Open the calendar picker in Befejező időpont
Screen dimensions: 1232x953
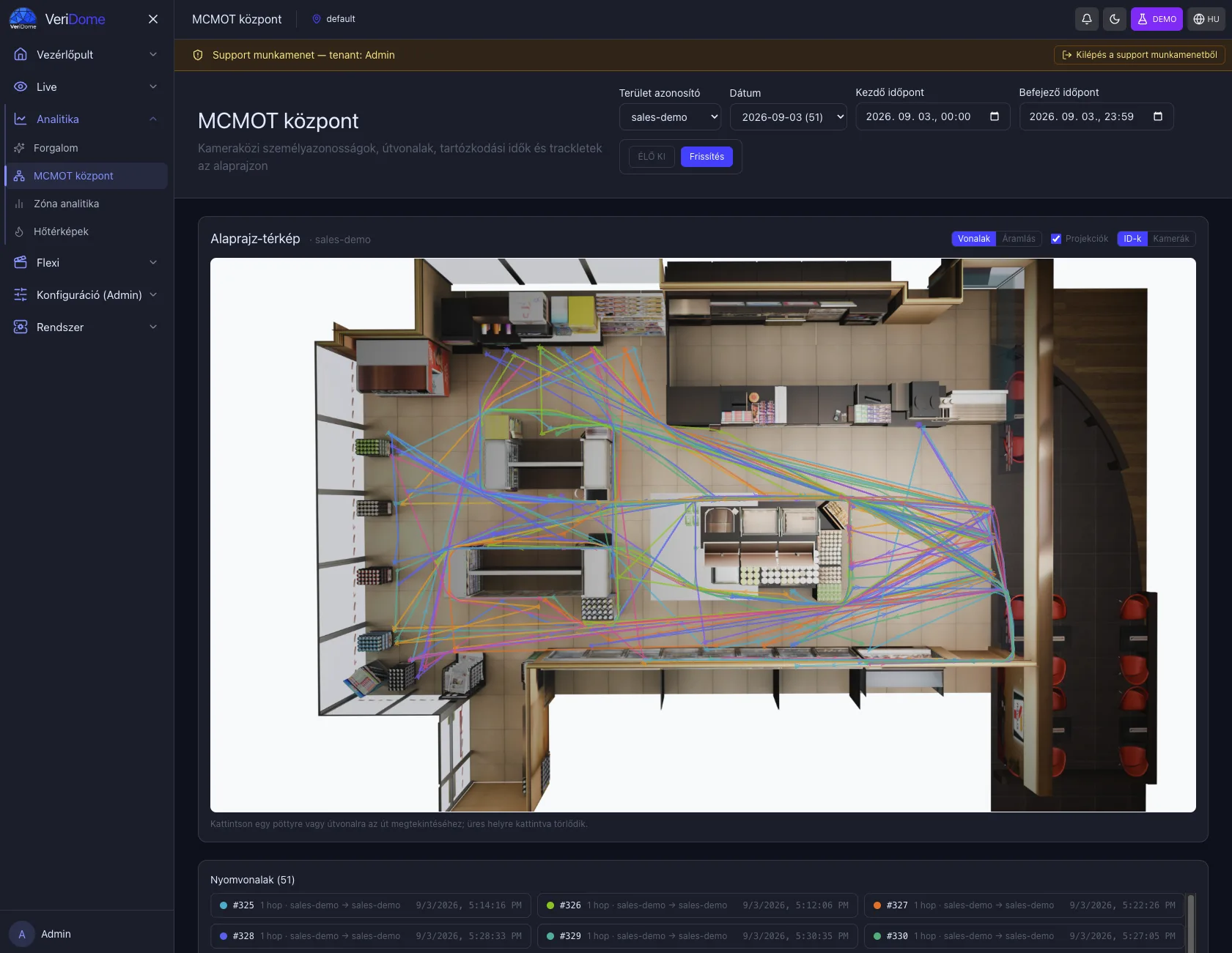[x=1158, y=116]
